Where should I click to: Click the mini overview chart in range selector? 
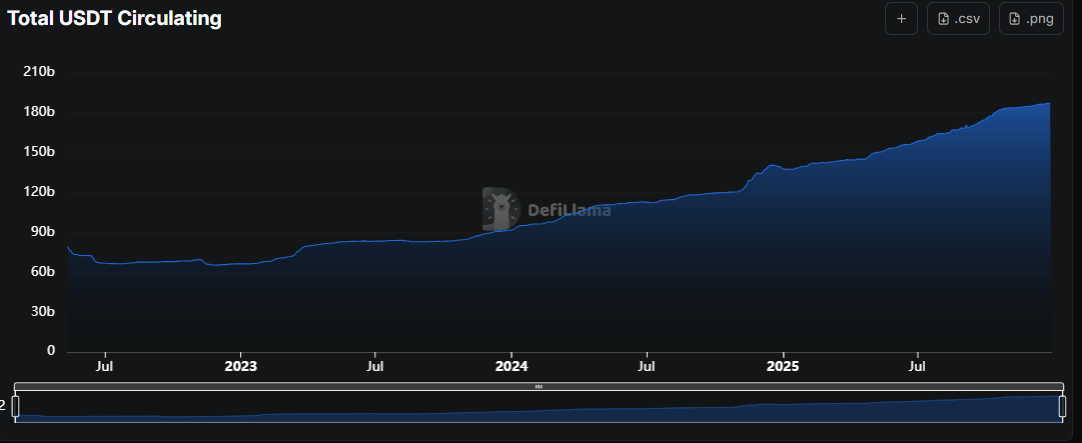click(x=539, y=407)
